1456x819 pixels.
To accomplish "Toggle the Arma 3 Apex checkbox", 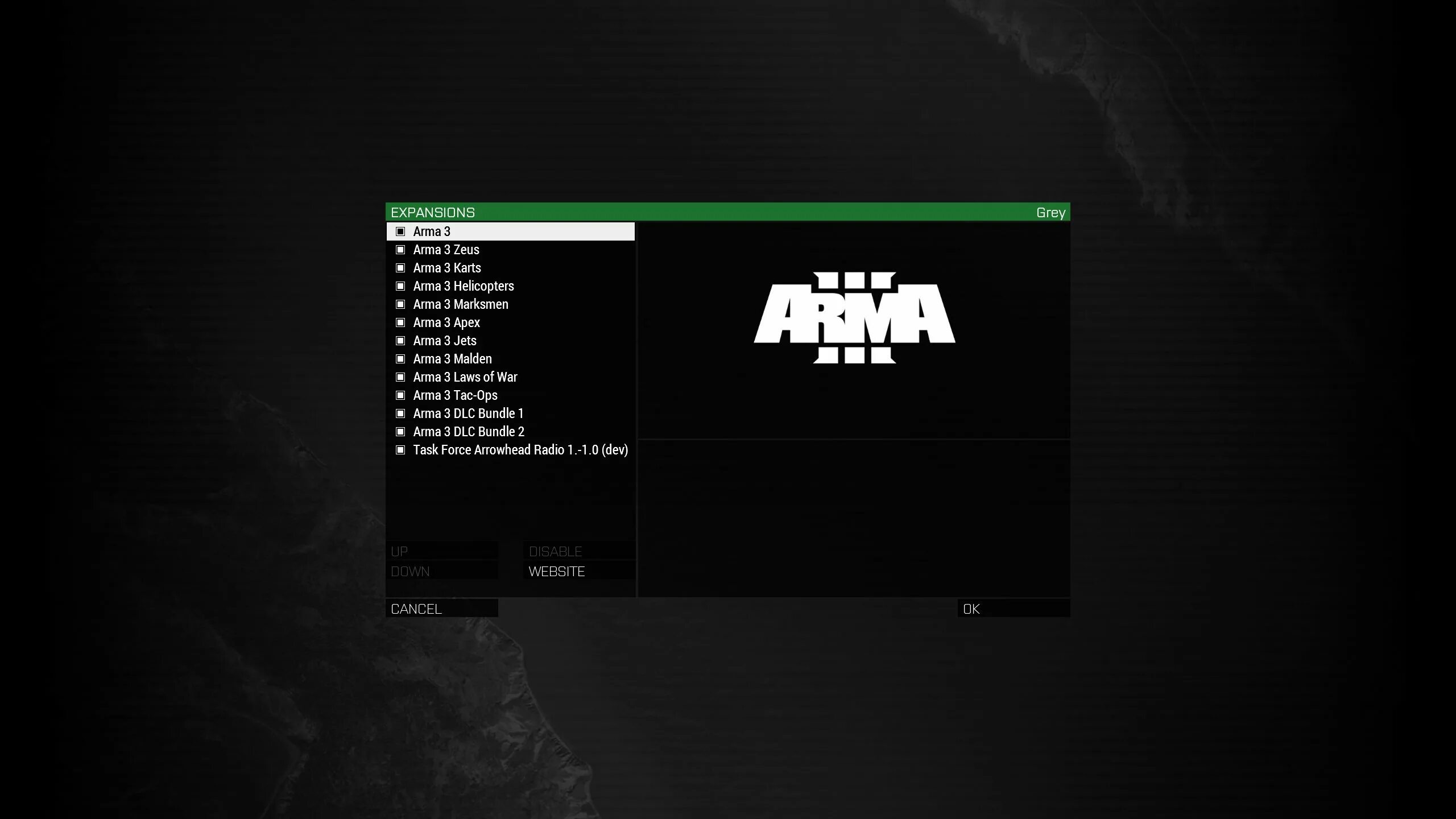I will (400, 322).
